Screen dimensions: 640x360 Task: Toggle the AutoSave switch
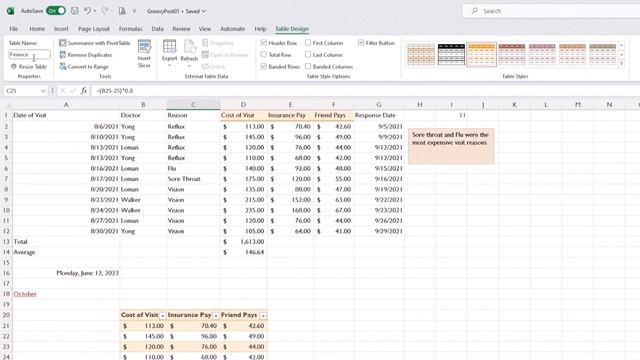pos(56,11)
